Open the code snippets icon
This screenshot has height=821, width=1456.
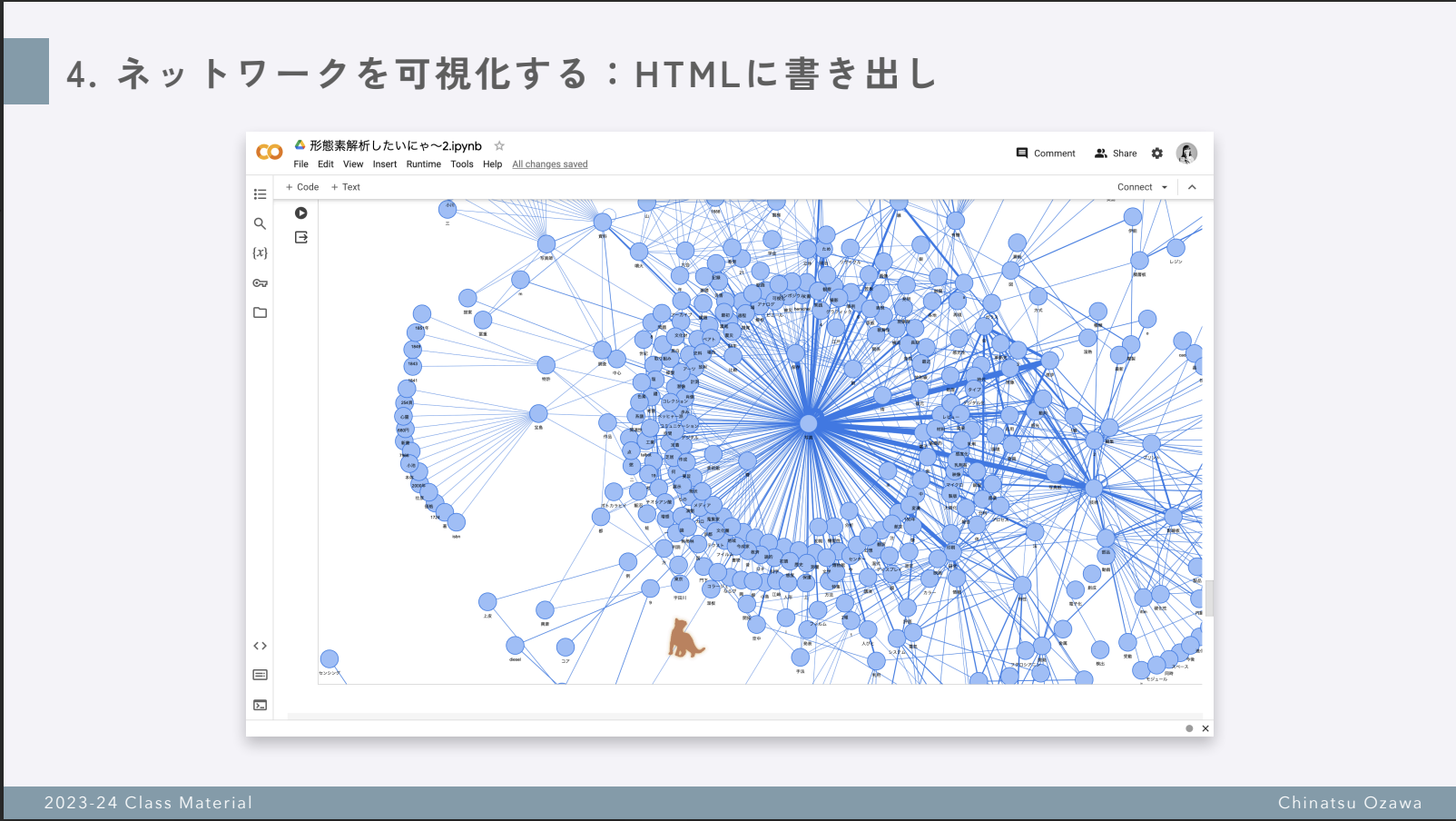point(261,646)
